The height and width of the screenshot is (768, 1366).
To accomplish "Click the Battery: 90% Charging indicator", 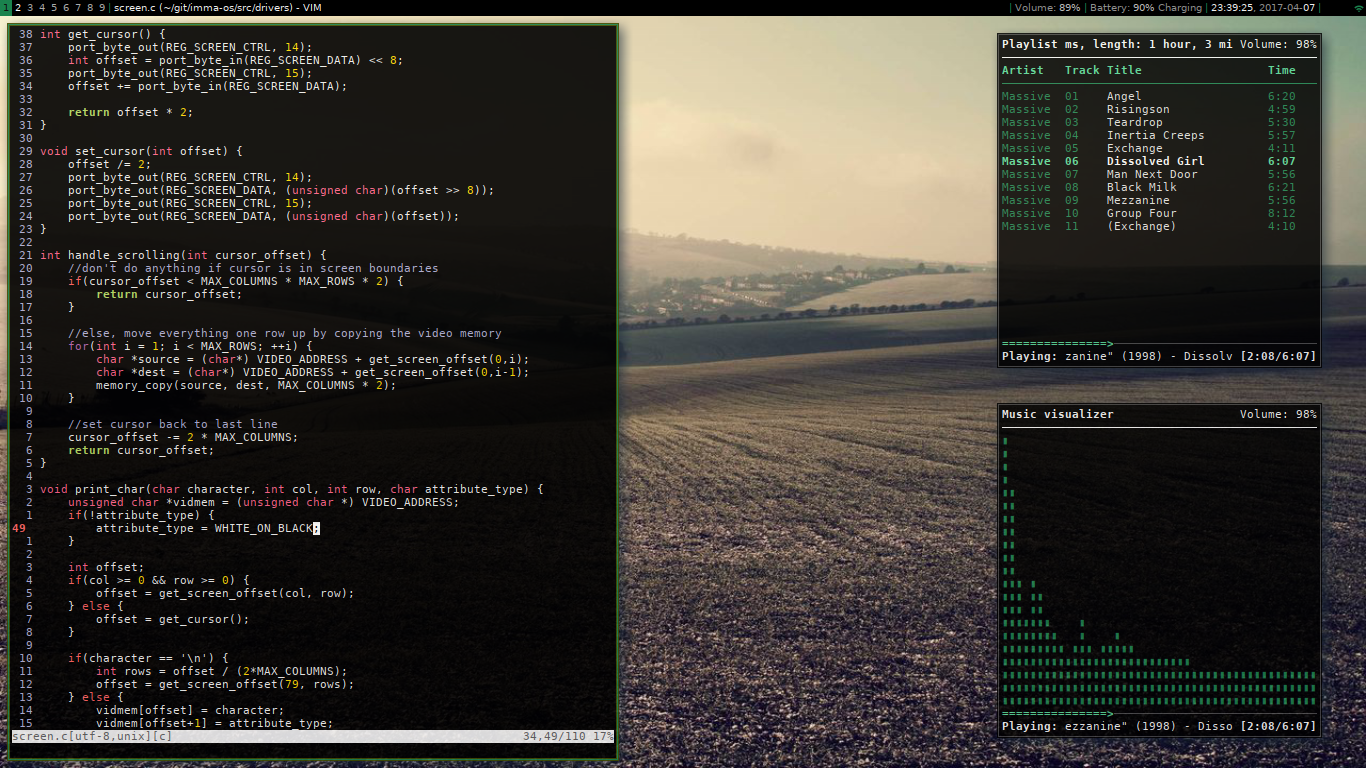I will pos(1145,7).
